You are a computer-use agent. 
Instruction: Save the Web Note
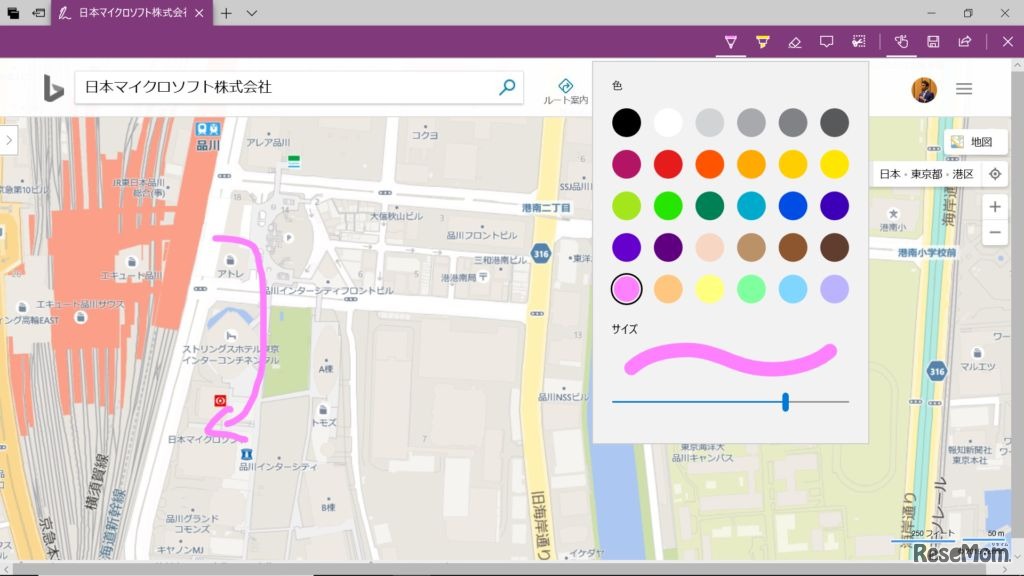pos(932,41)
